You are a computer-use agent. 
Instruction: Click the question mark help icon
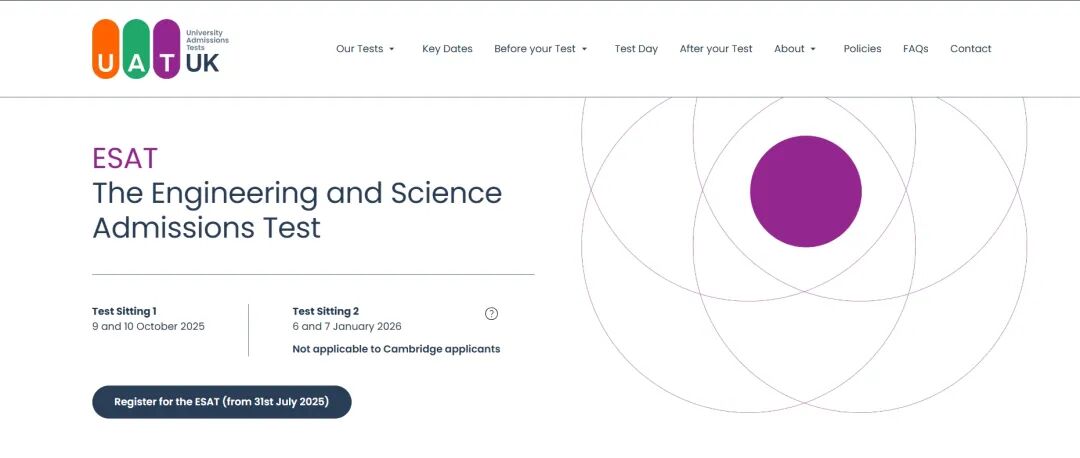491,313
